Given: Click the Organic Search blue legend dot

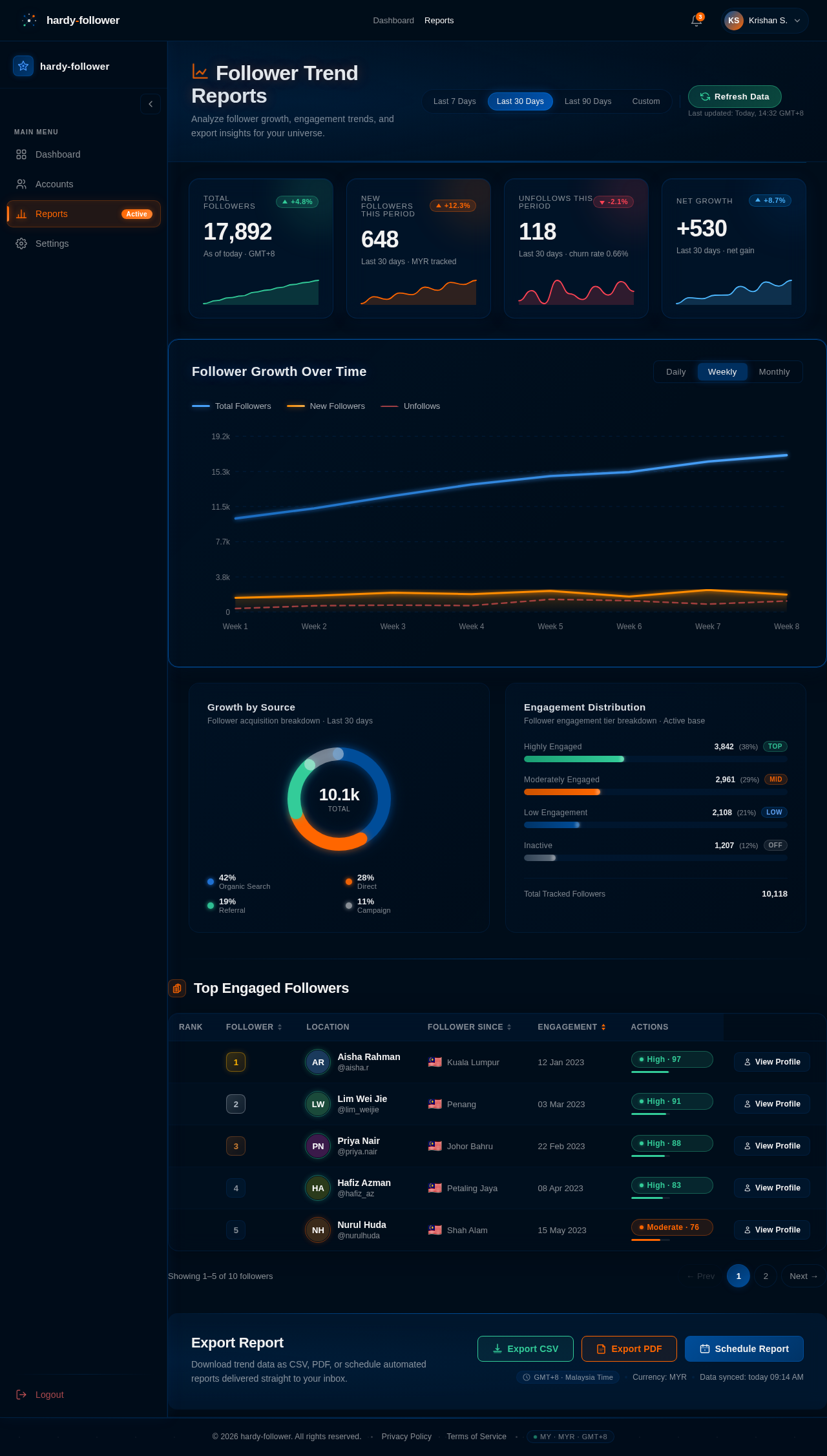Looking at the screenshot, I should point(211,882).
